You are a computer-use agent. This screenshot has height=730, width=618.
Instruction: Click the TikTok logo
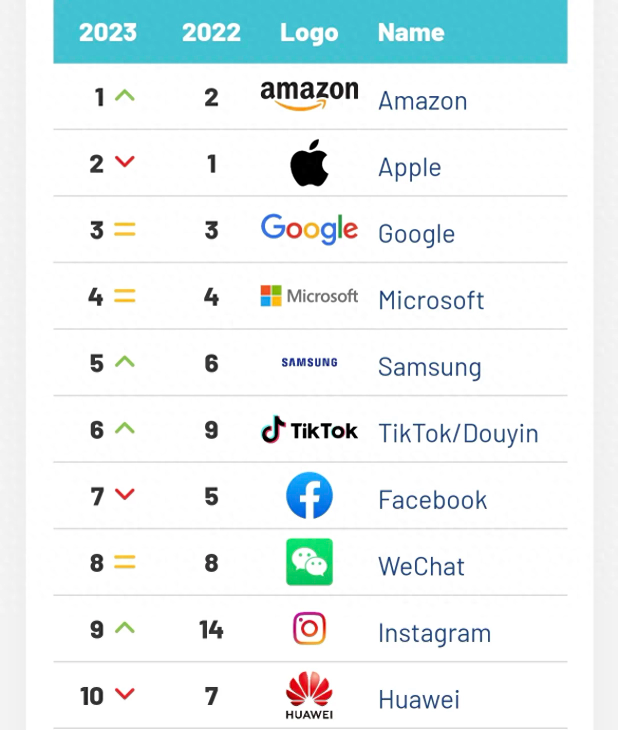coord(309,430)
